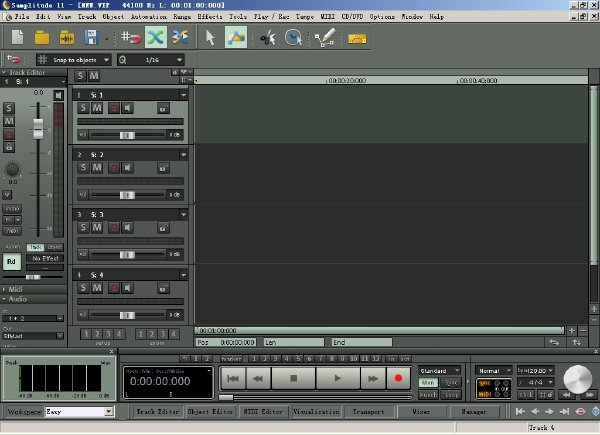Toggle the mono button in the Track Editor

click(12, 209)
